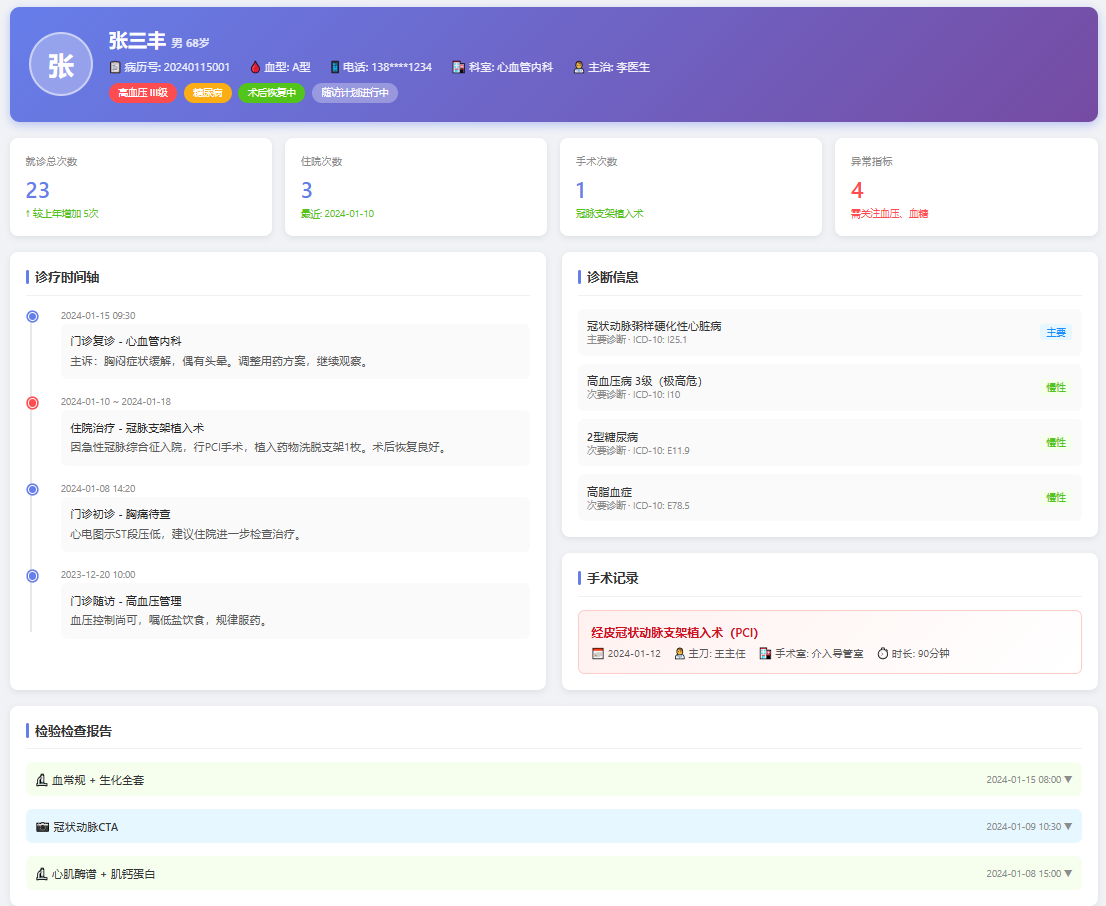The height and width of the screenshot is (906, 1106).
Task: Click the 慢性 badge for 2型糖尿病
Action: 1056,442
